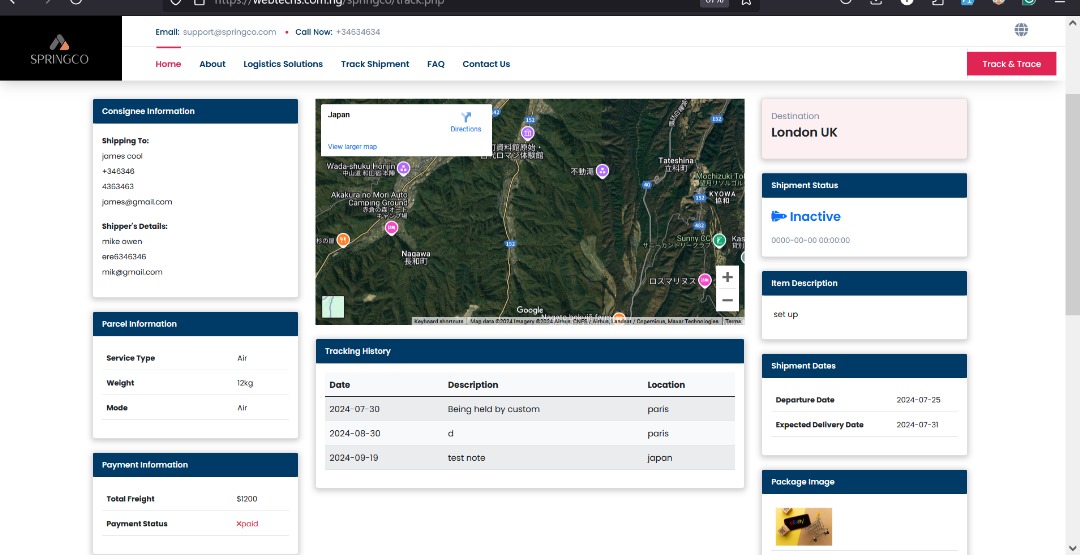Select the 'Inactive' shipment status text
The image size is (1080, 555).
pos(815,216)
